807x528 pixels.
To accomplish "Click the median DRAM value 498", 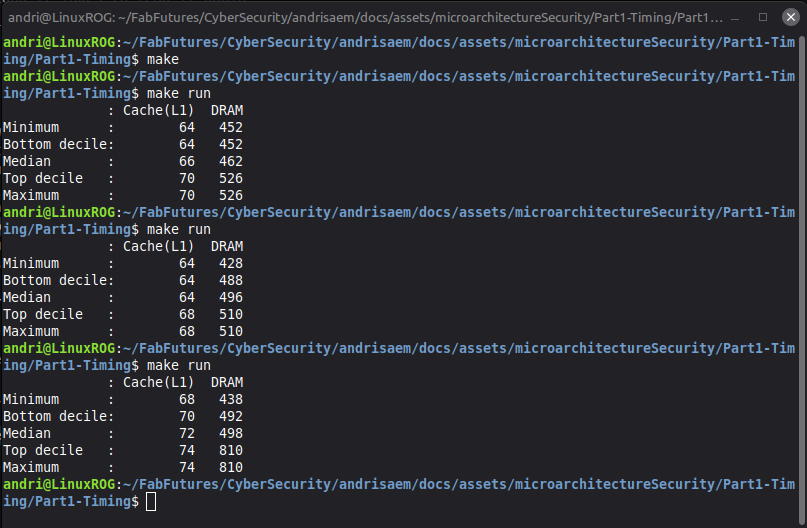I will point(231,433).
